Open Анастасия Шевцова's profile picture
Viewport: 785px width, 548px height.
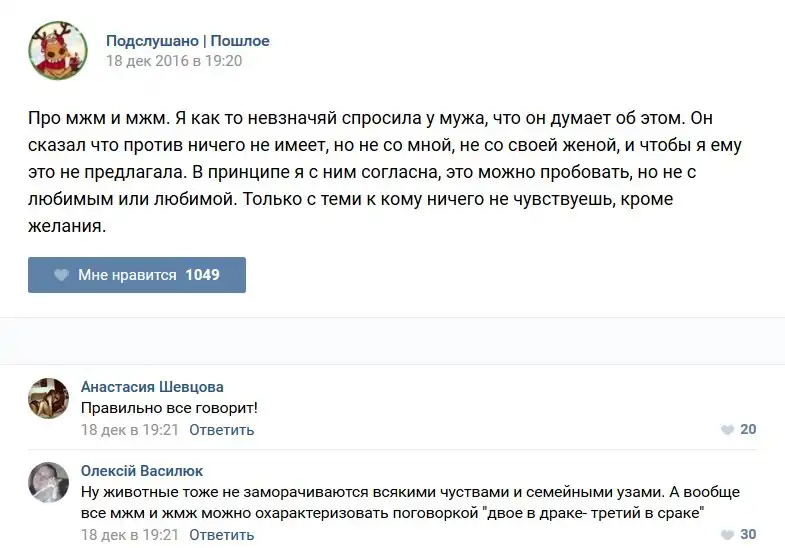click(x=49, y=397)
